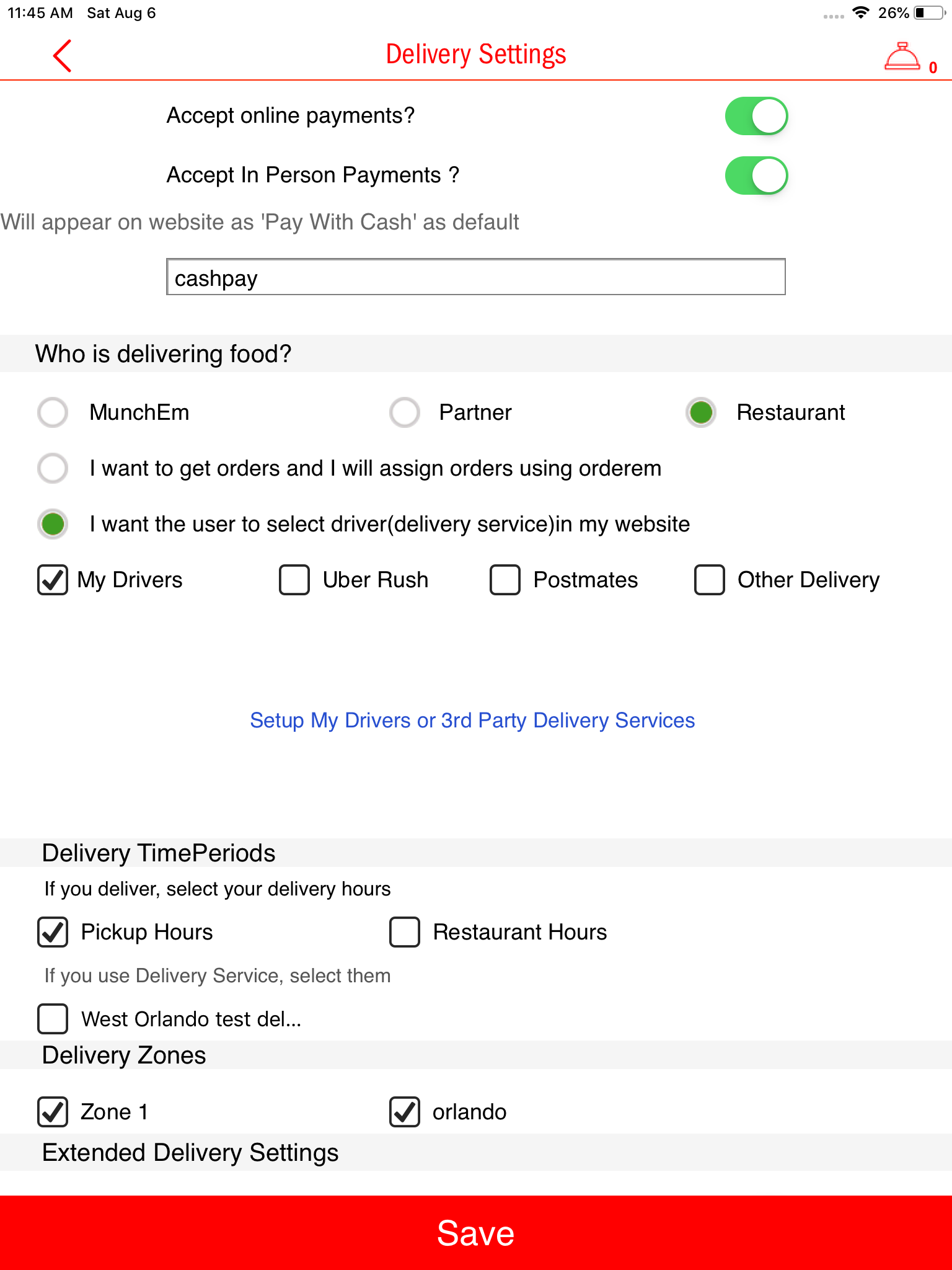Open the service bell notifications icon
This screenshot has height=1270, width=952.
coord(902,57)
